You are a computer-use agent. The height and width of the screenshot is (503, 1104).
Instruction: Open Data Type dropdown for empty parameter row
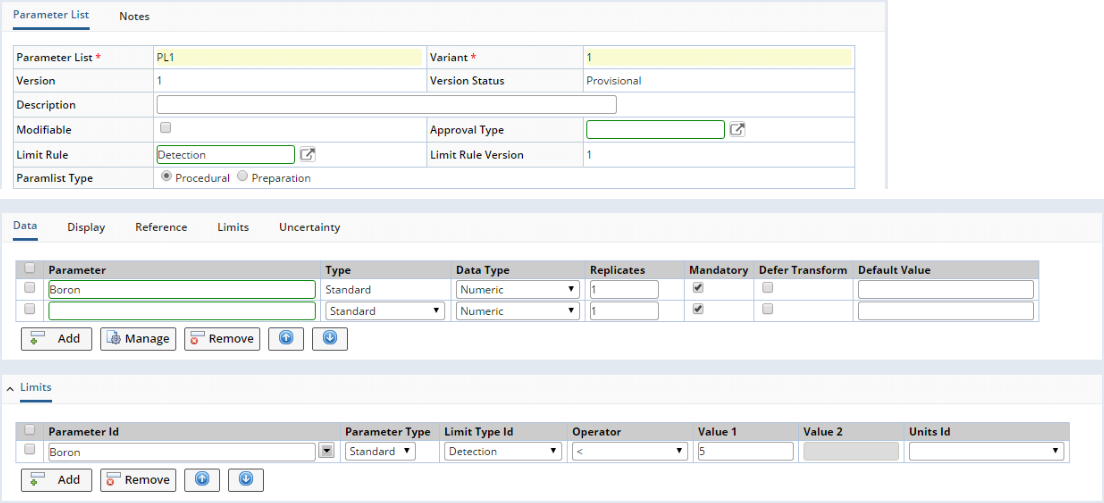[x=518, y=311]
